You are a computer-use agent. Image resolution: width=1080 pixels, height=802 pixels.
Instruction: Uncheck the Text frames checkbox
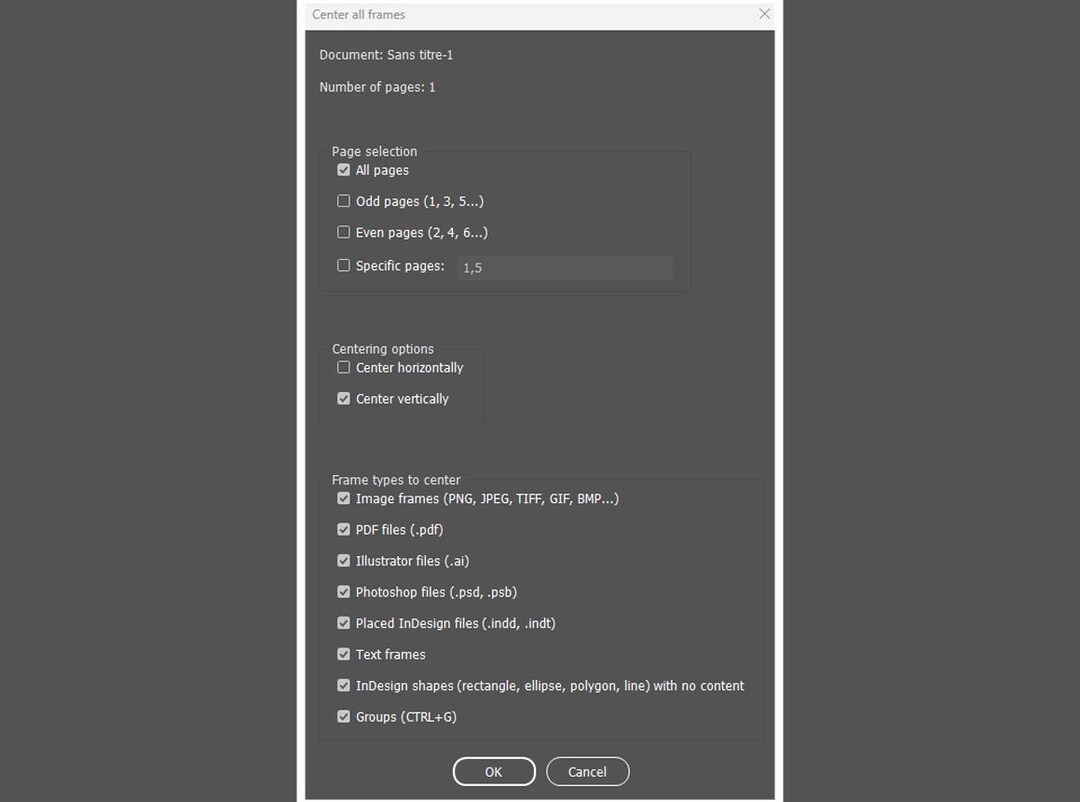tap(344, 655)
